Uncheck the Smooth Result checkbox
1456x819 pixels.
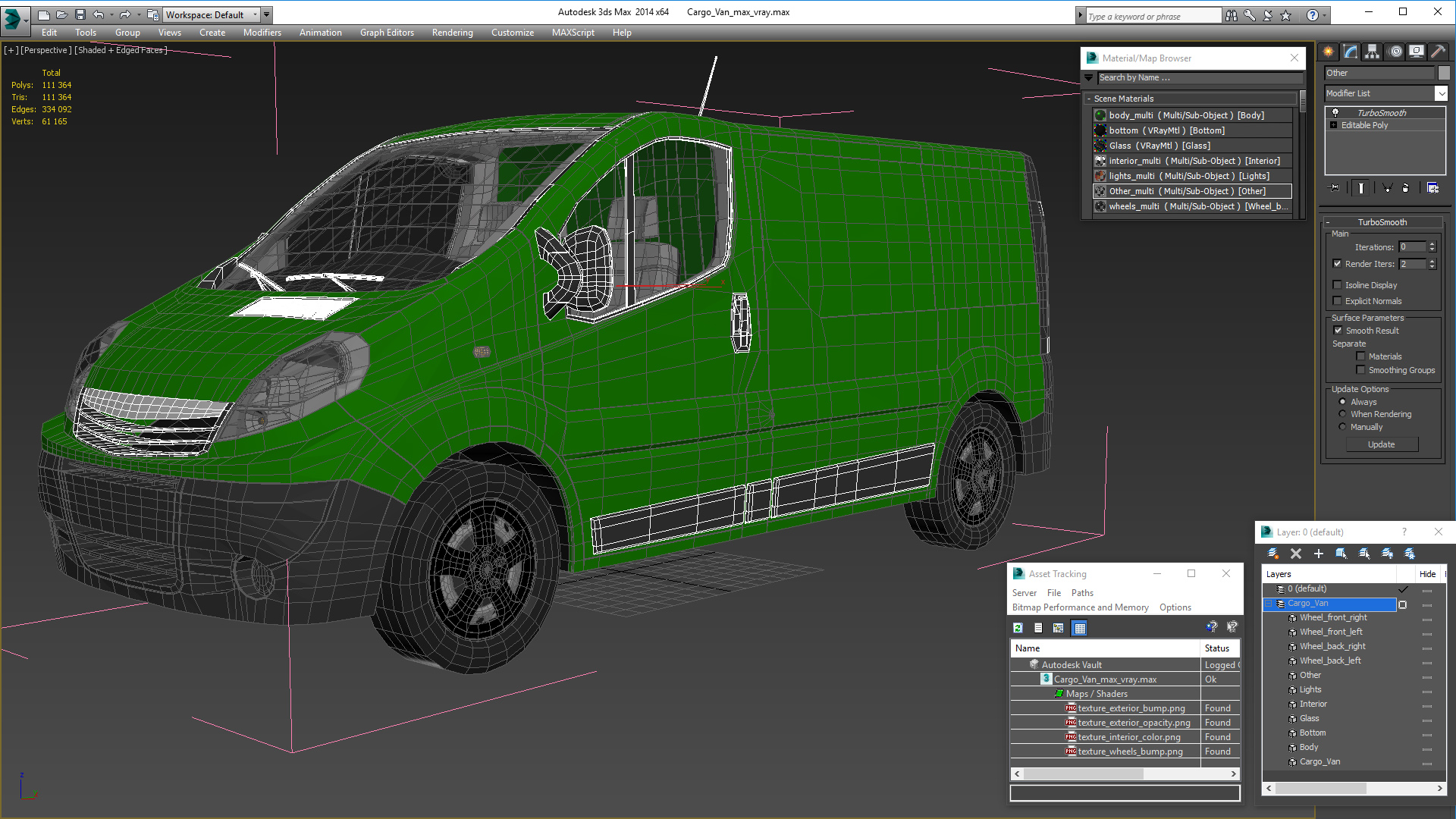[x=1338, y=331]
